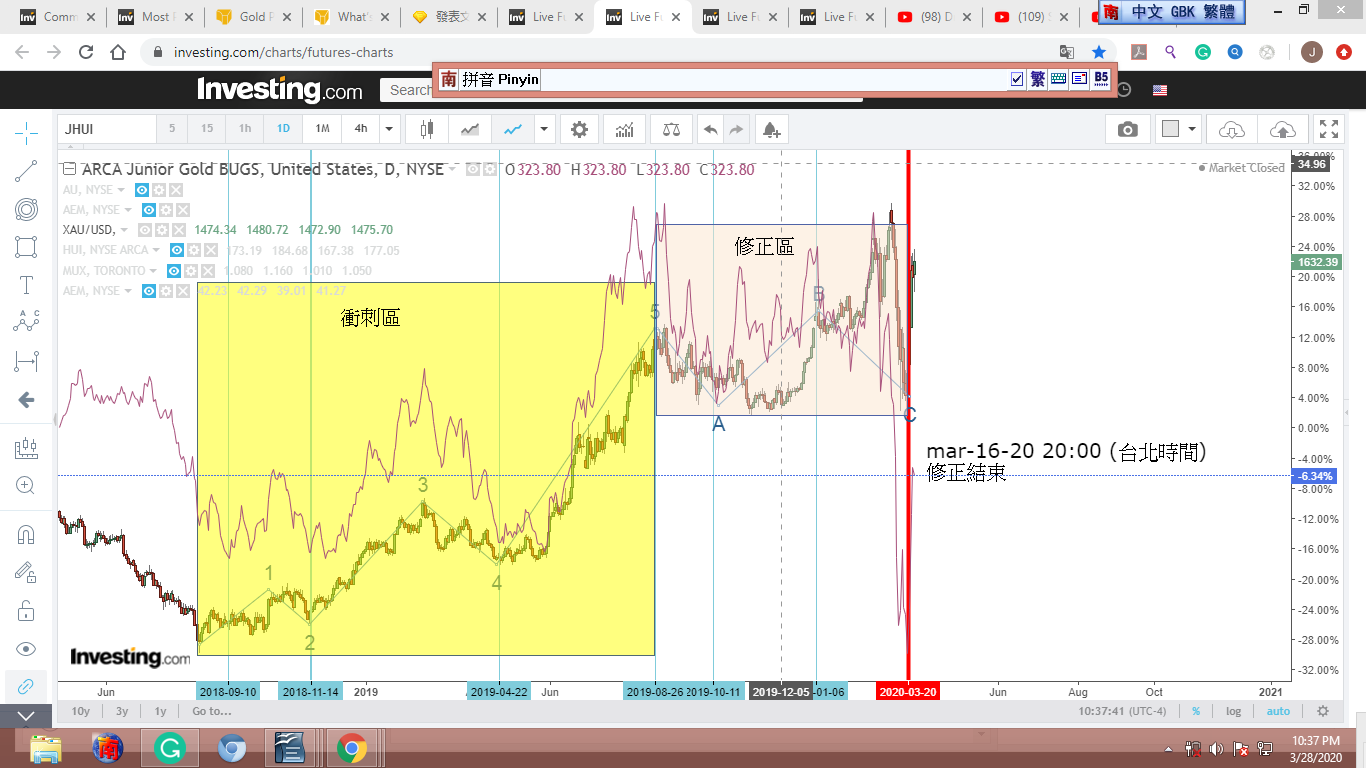
Task: Select the trend line drawing tool
Action: click(x=26, y=171)
